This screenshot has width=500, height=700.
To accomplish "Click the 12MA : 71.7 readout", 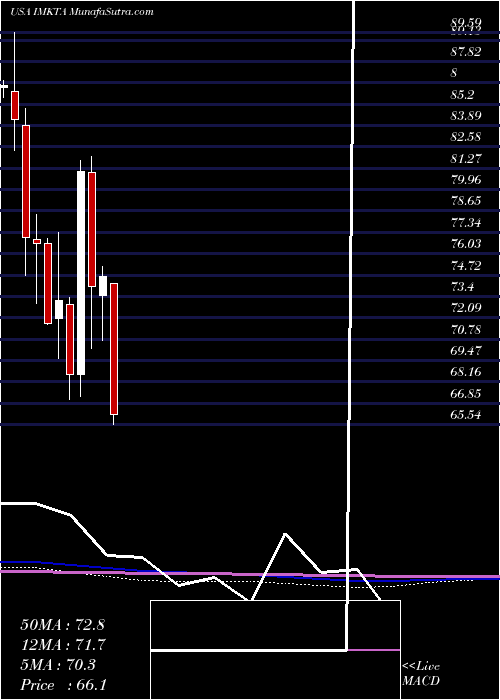I will coord(62,645).
